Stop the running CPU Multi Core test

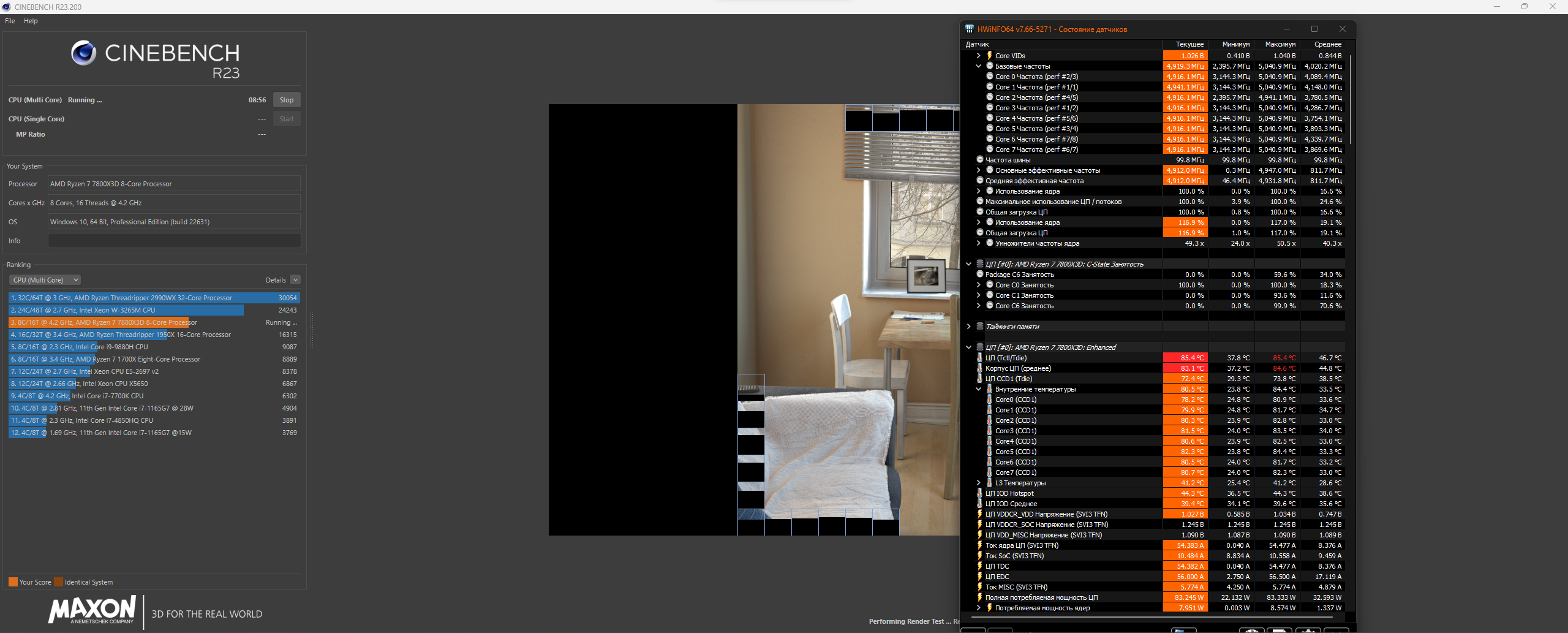(x=287, y=100)
